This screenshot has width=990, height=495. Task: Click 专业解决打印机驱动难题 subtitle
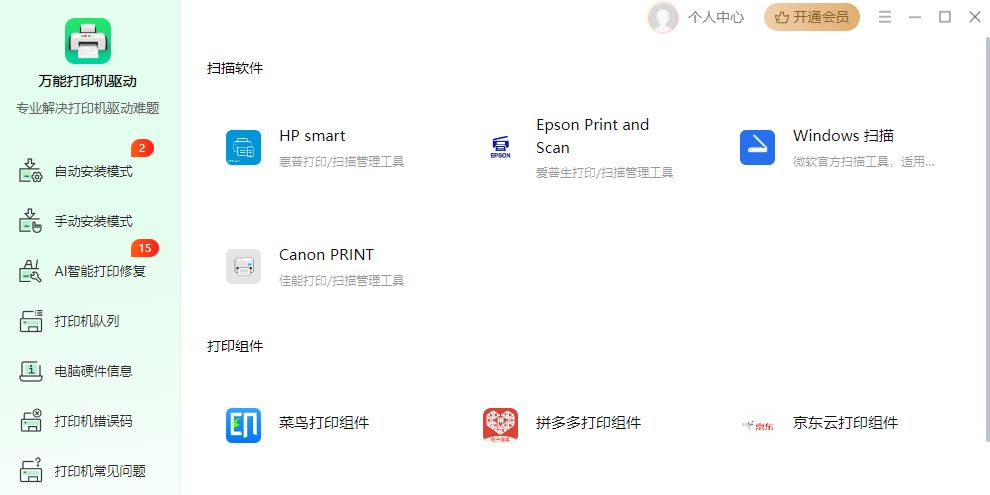coord(87,109)
